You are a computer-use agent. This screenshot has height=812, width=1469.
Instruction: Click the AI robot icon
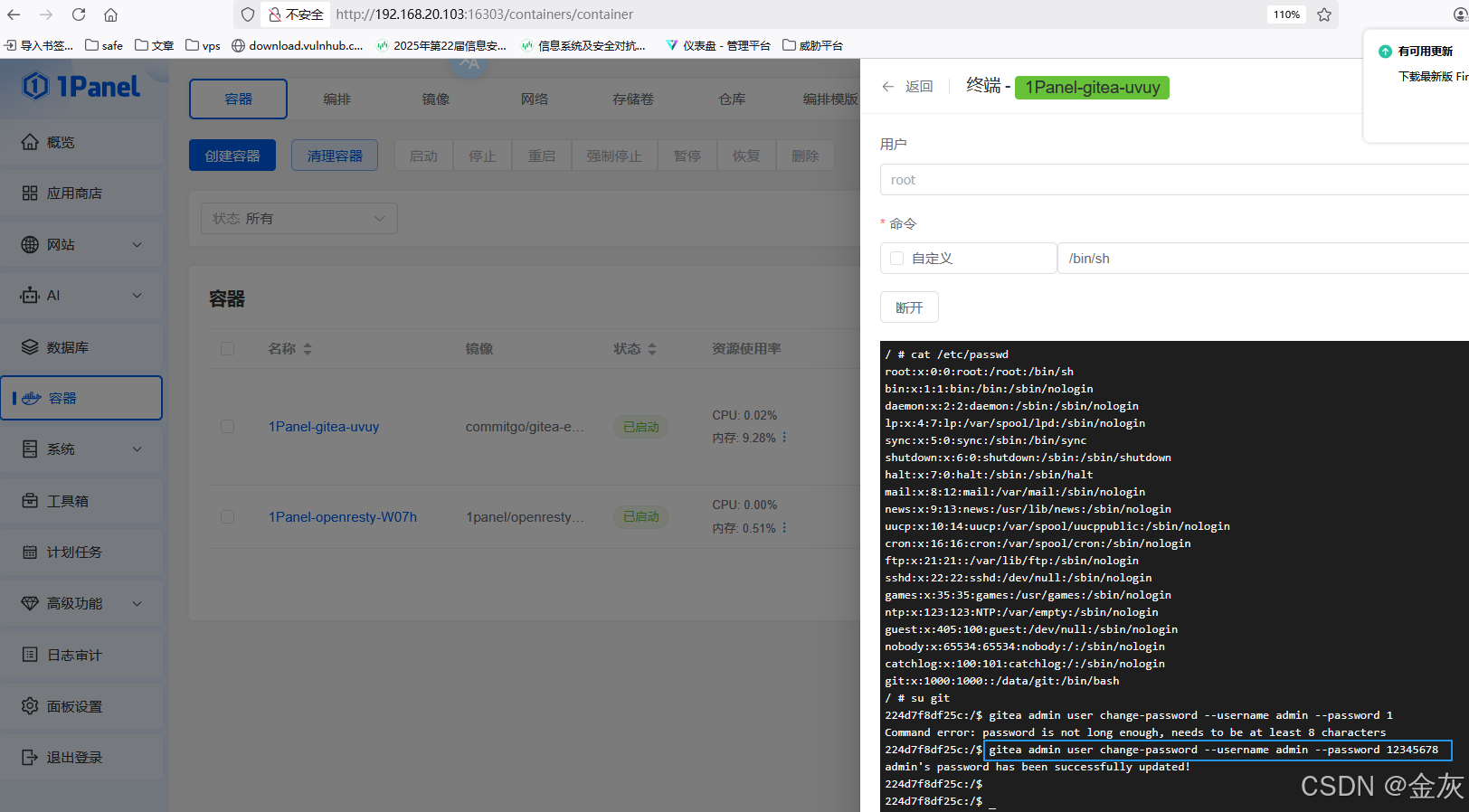30,295
